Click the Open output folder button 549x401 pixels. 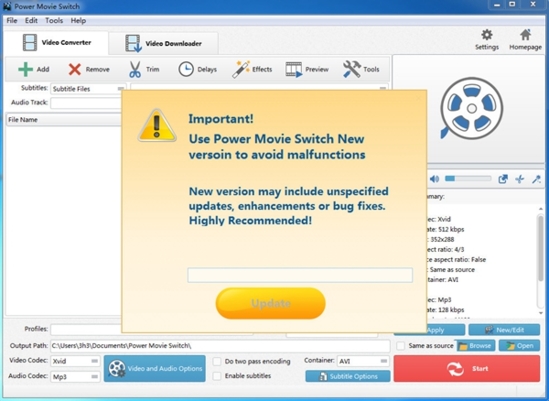coord(520,346)
